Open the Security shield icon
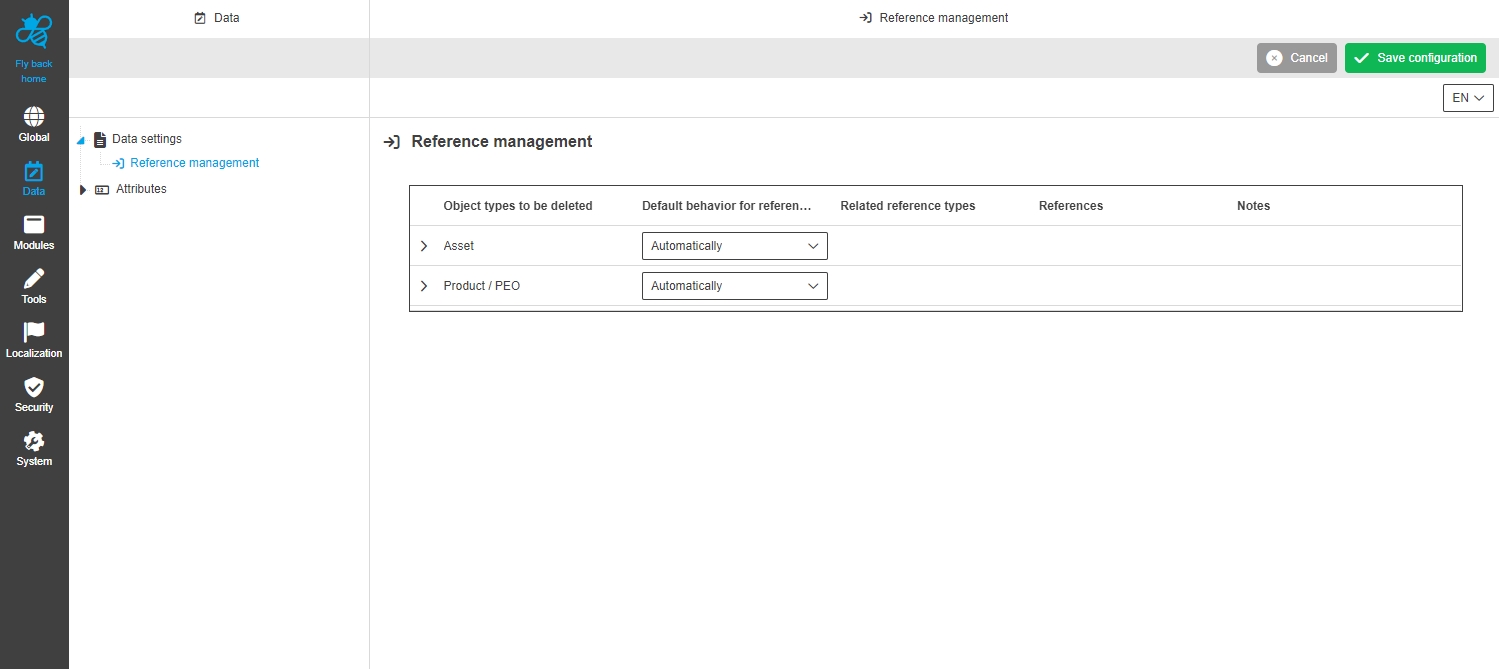The width and height of the screenshot is (1499, 669). 34,387
